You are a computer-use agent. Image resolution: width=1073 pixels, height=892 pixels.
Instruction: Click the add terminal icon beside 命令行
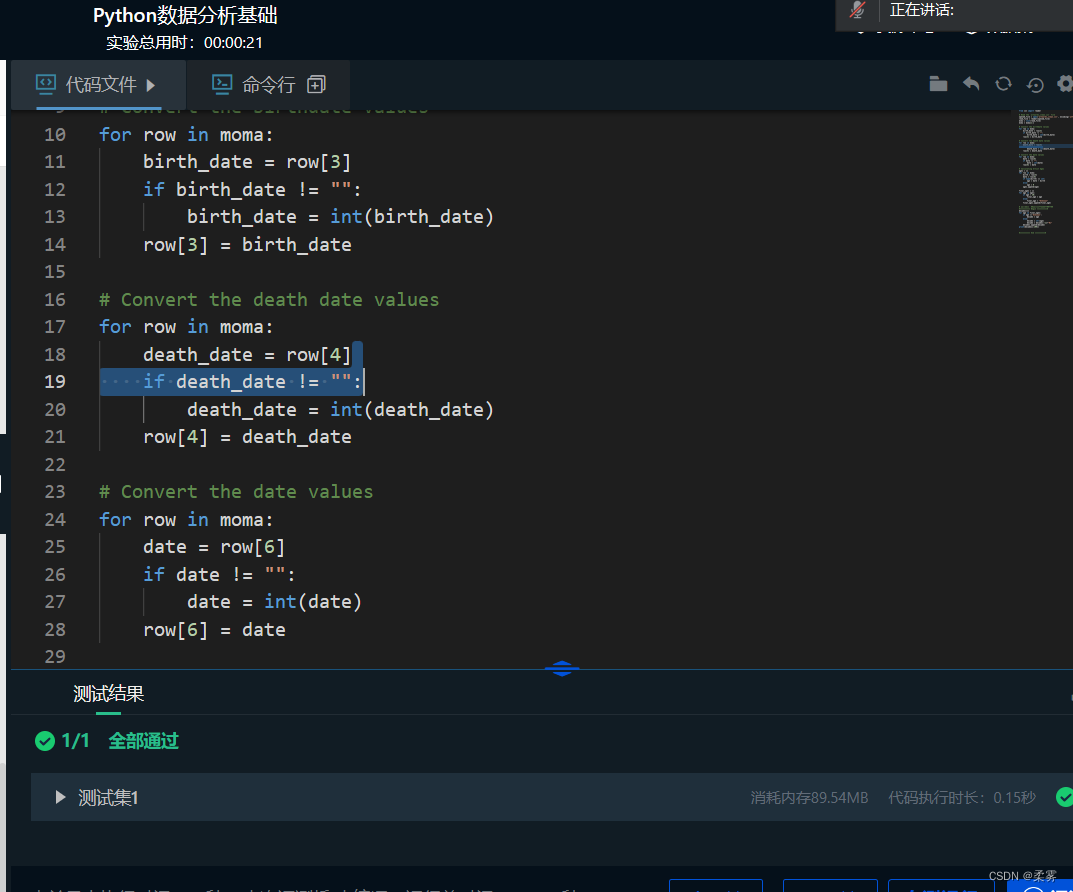pyautogui.click(x=316, y=85)
